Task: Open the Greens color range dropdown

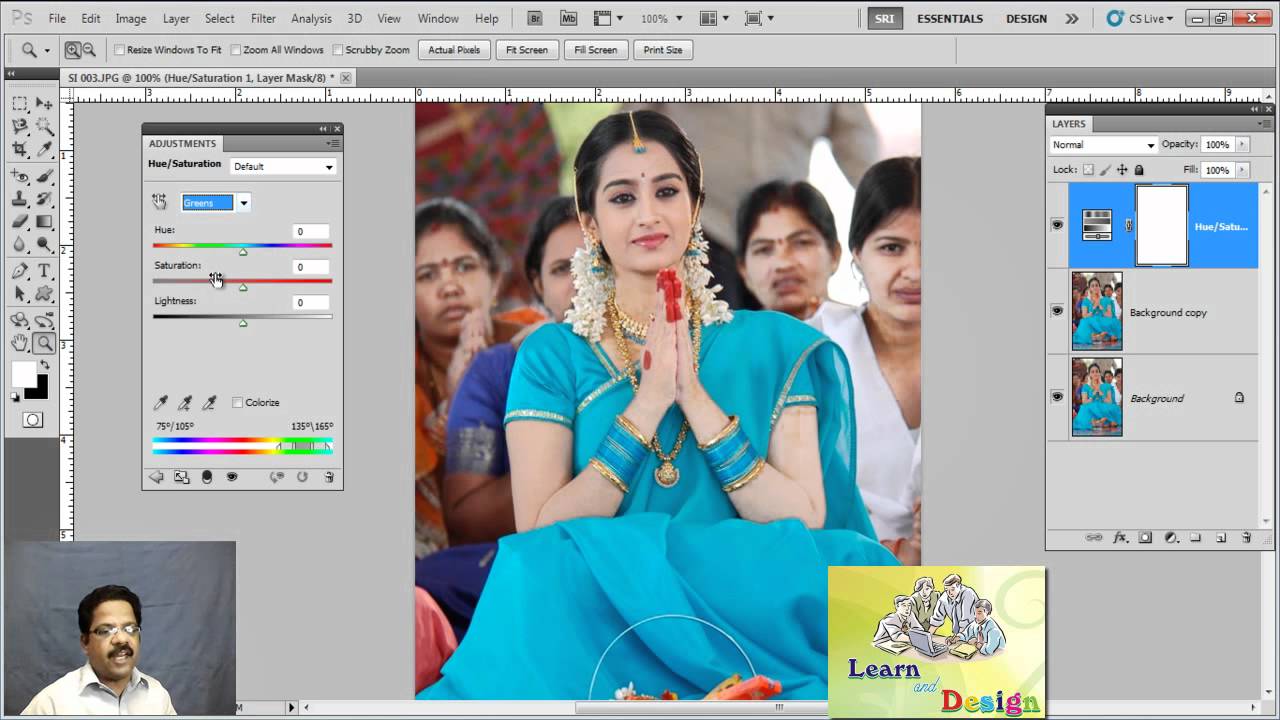Action: [x=215, y=202]
